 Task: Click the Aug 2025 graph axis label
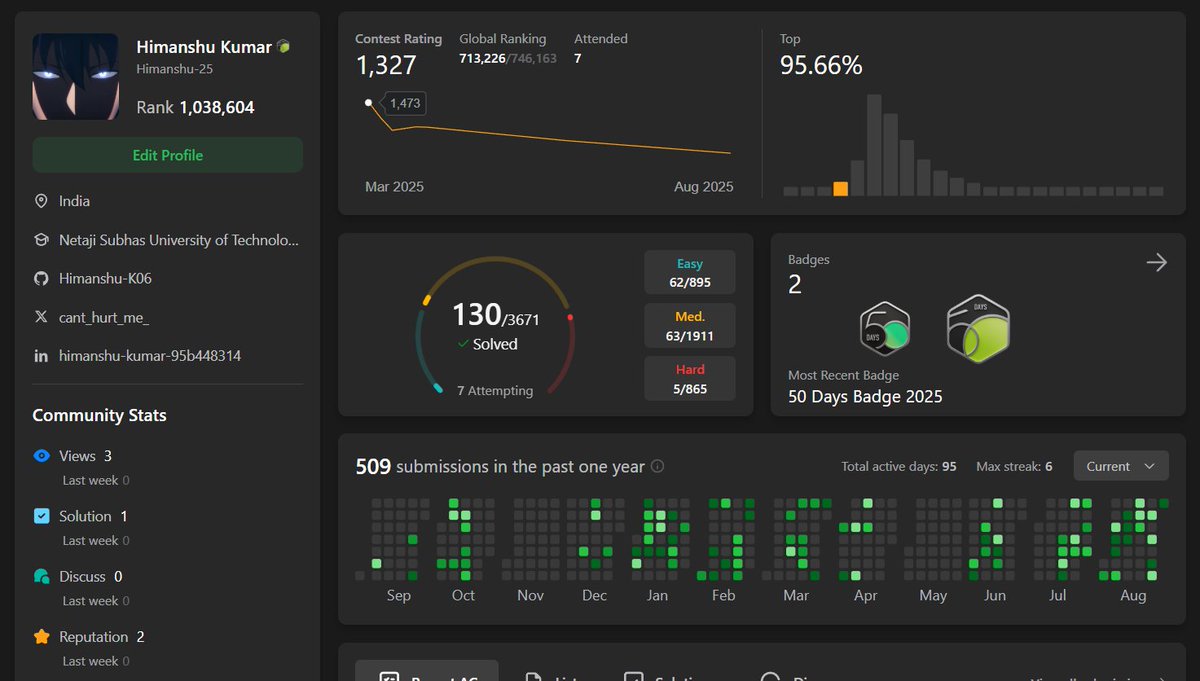pos(704,187)
